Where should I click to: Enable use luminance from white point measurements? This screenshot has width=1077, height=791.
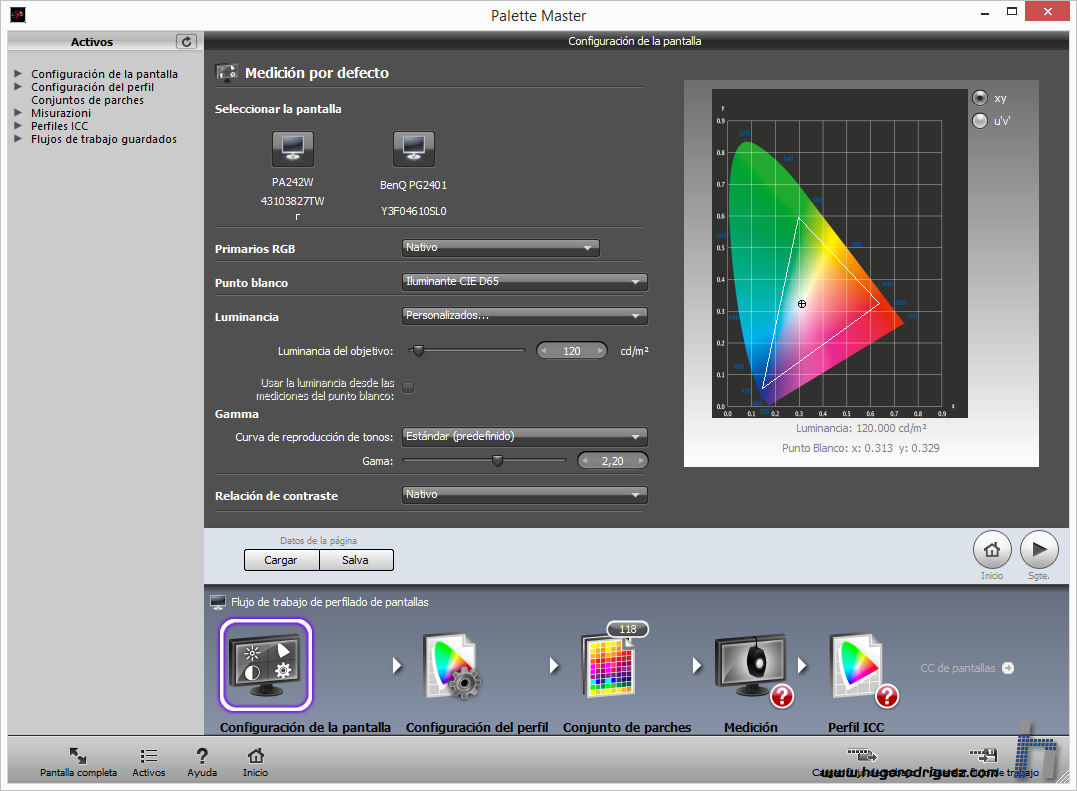click(408, 387)
